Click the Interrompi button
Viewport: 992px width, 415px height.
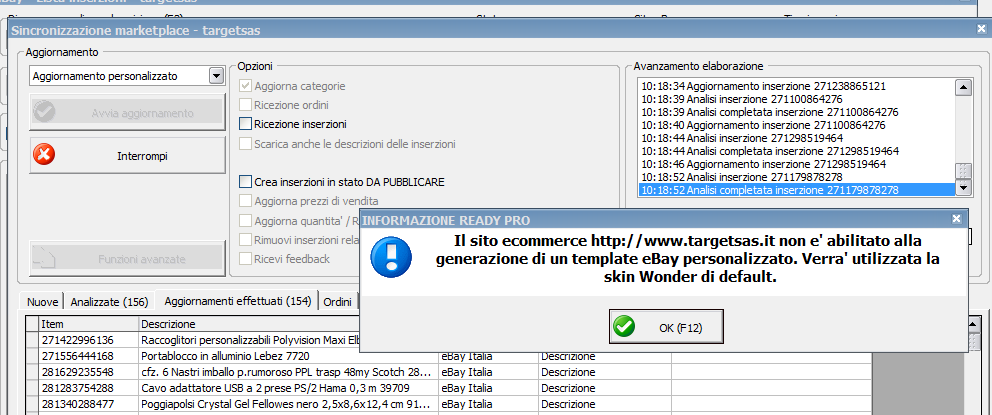(x=127, y=155)
